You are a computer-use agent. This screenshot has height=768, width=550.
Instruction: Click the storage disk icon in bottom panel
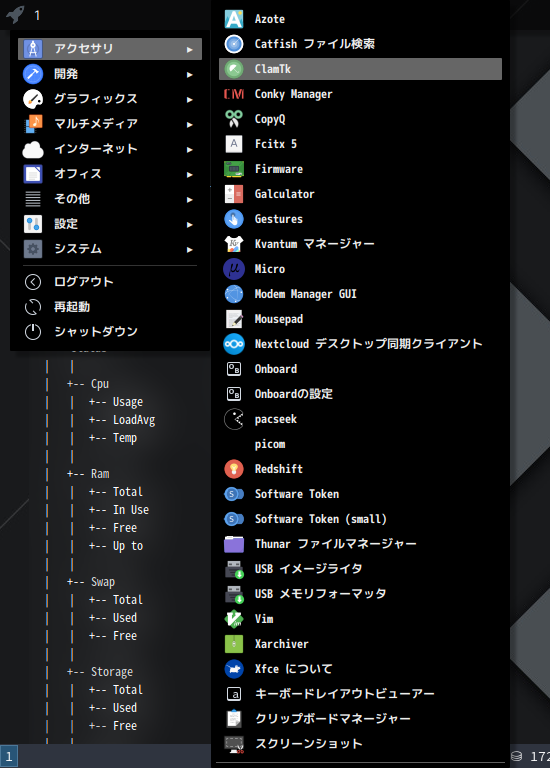click(x=516, y=756)
